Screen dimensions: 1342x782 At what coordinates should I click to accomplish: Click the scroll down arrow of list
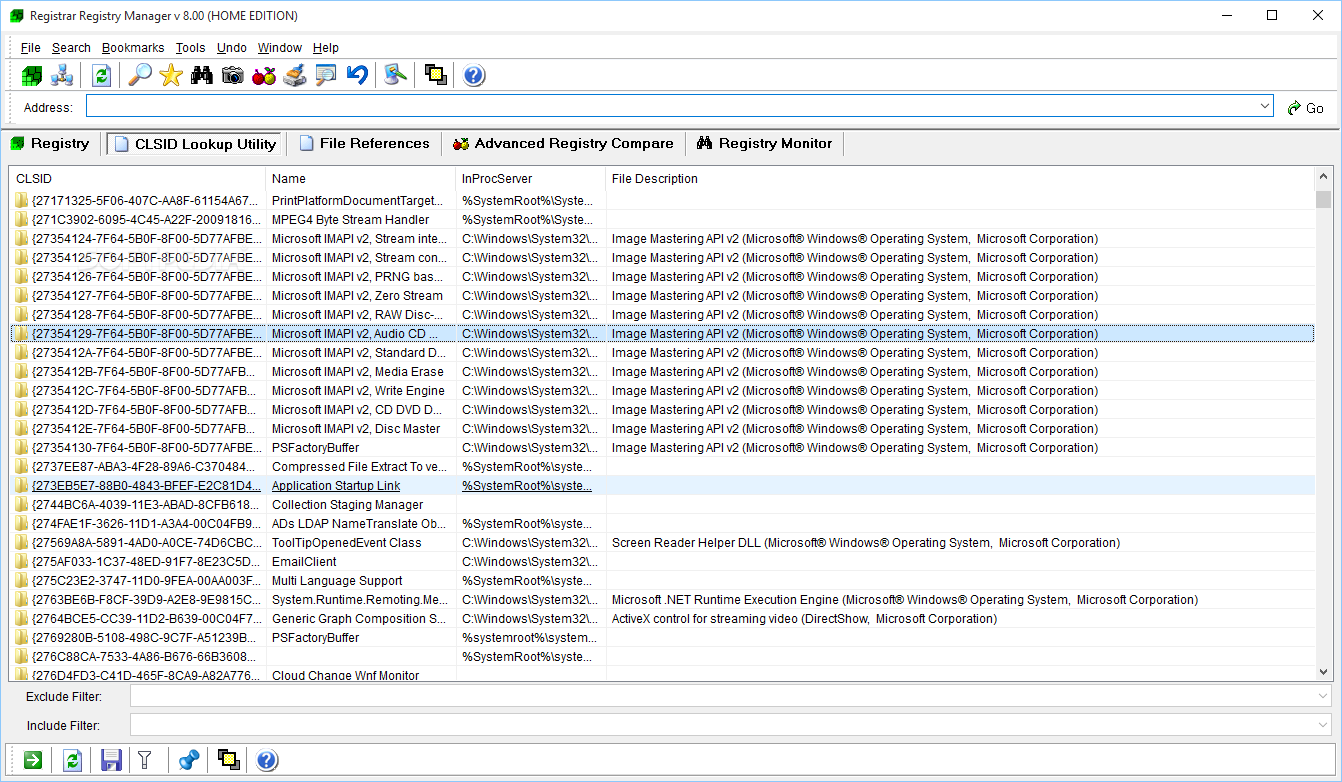pyautogui.click(x=1323, y=673)
